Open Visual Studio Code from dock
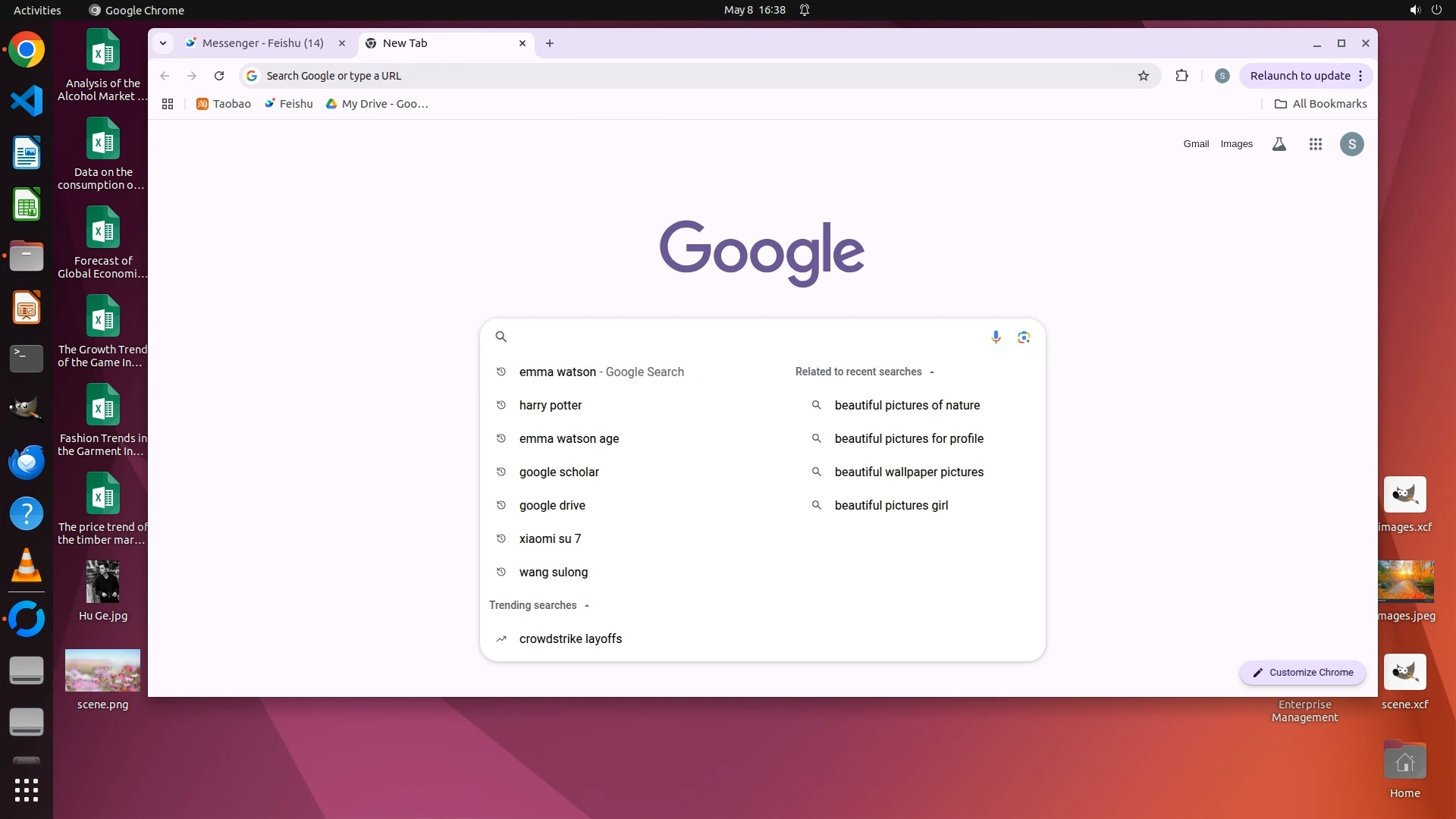 [x=27, y=101]
